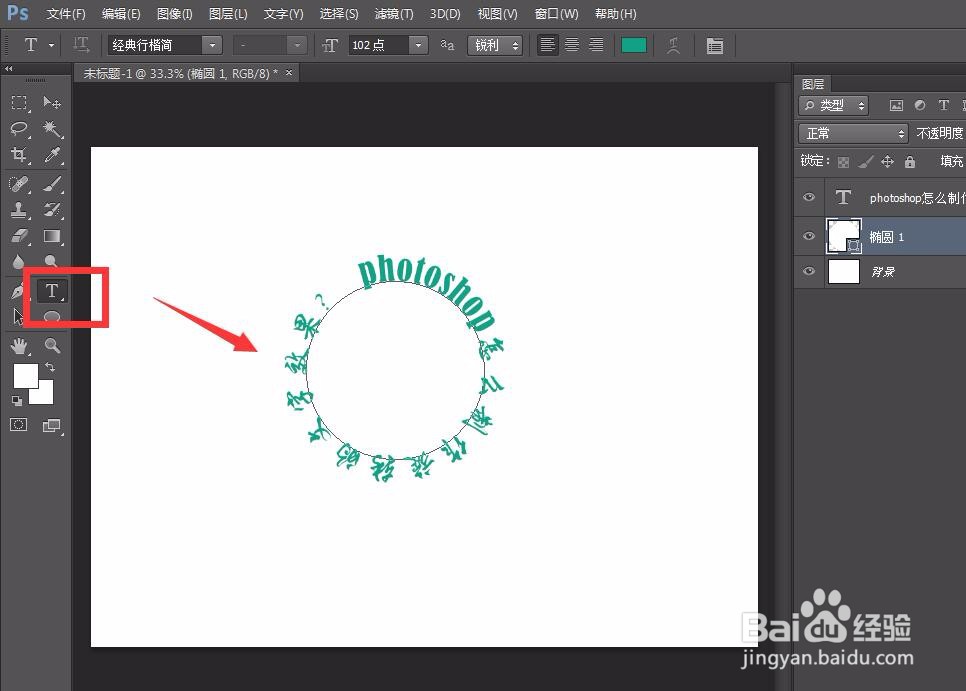
Task: Hide the 背景 layer
Action: point(809,271)
